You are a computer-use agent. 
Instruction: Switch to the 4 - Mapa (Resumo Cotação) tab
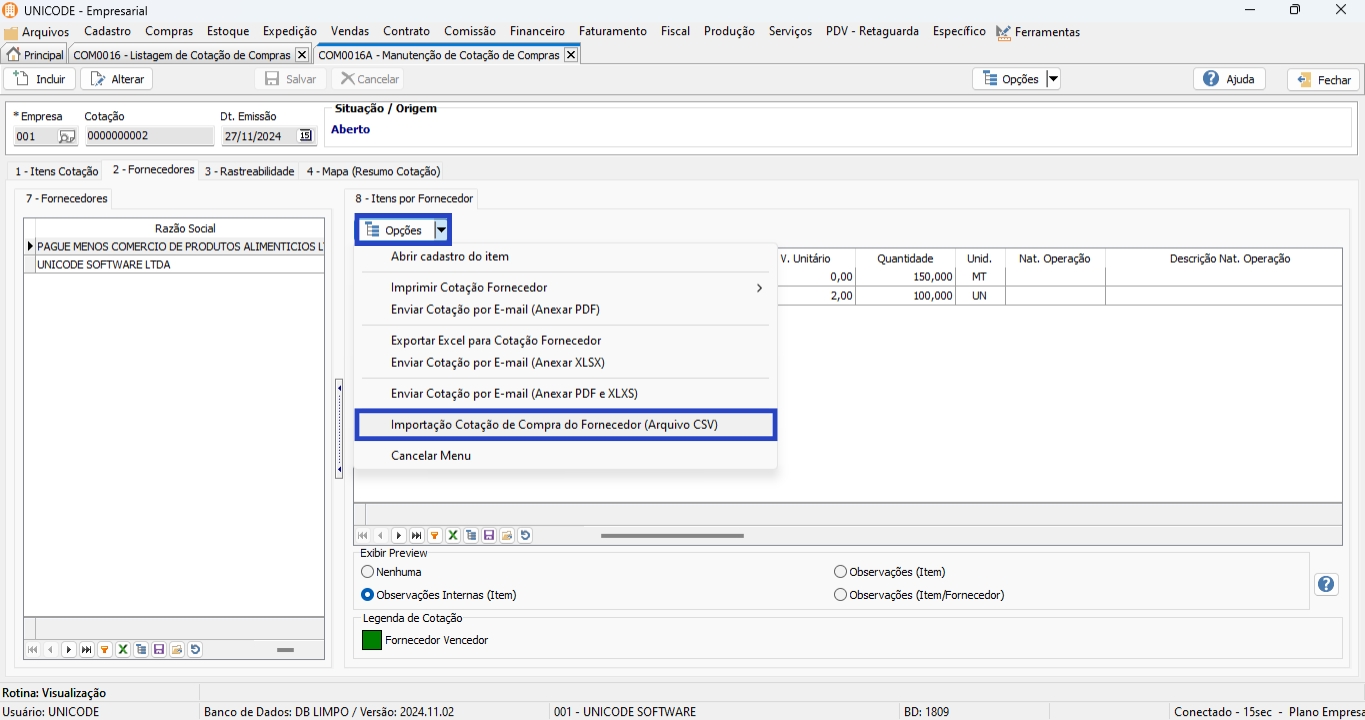pos(373,171)
